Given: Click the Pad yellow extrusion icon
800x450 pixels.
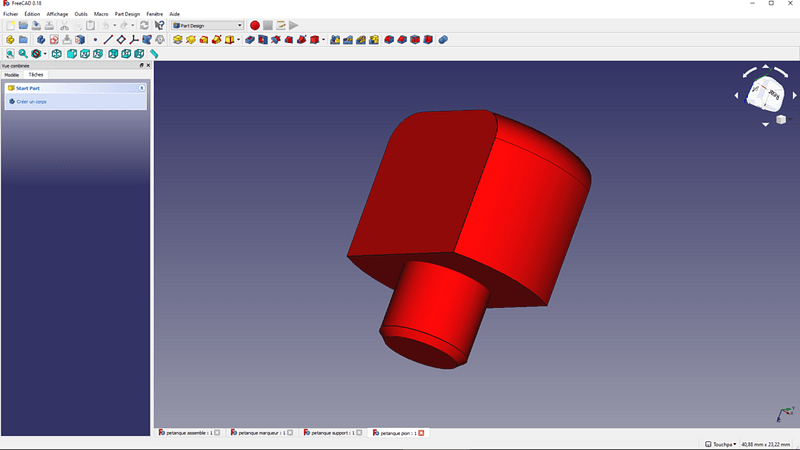Looking at the screenshot, I should 178,40.
